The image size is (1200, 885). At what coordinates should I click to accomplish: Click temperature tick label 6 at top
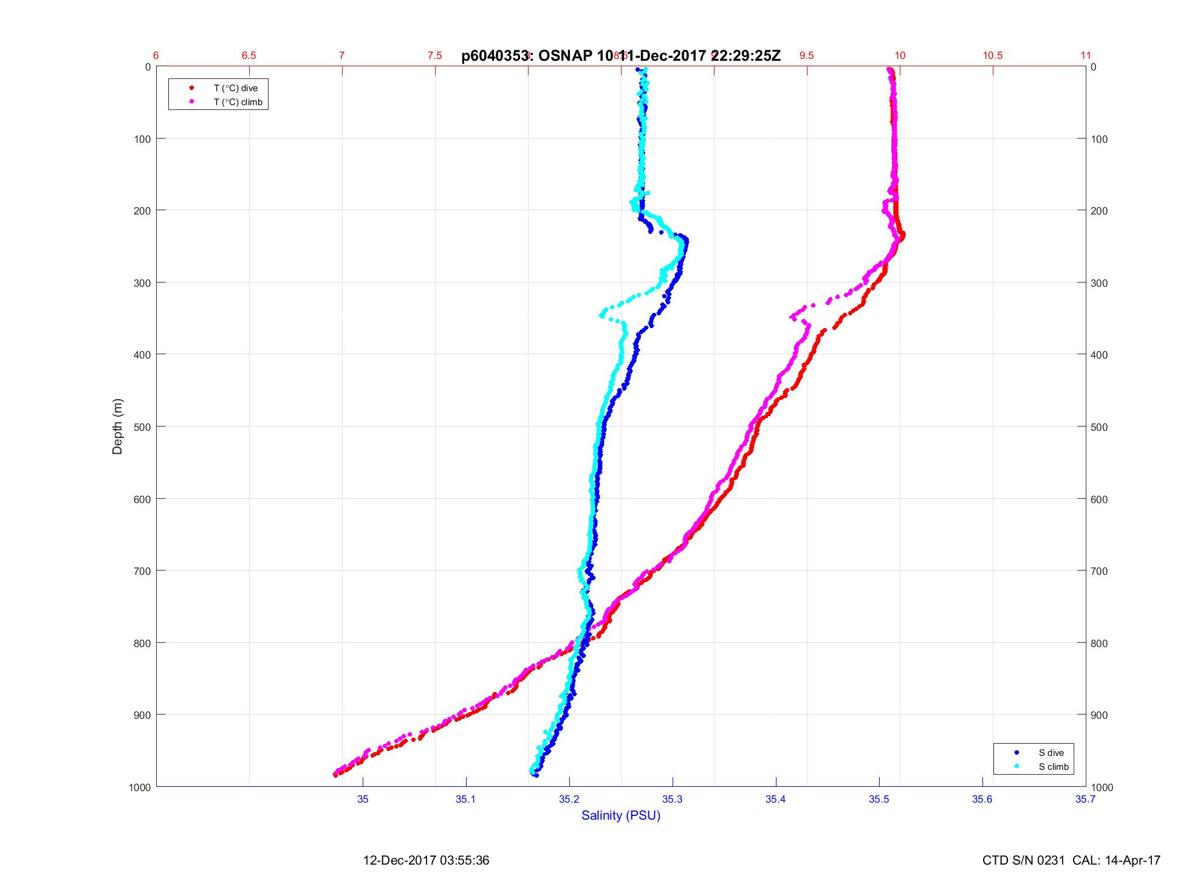point(156,56)
